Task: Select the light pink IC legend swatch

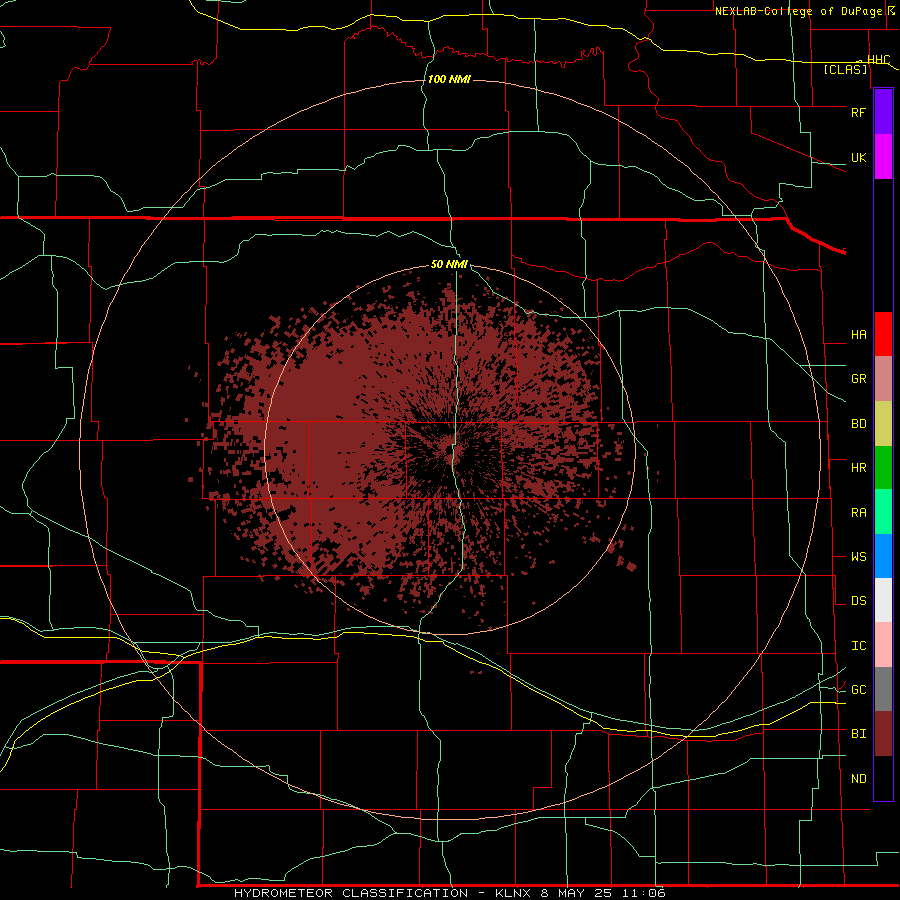Action: (x=883, y=645)
